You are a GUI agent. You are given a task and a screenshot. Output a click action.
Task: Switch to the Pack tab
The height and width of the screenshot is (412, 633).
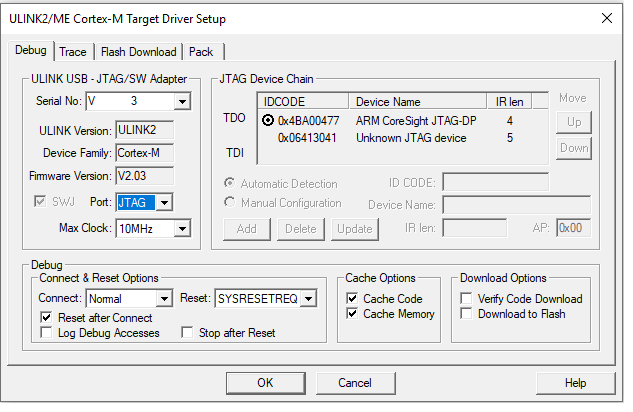click(201, 52)
